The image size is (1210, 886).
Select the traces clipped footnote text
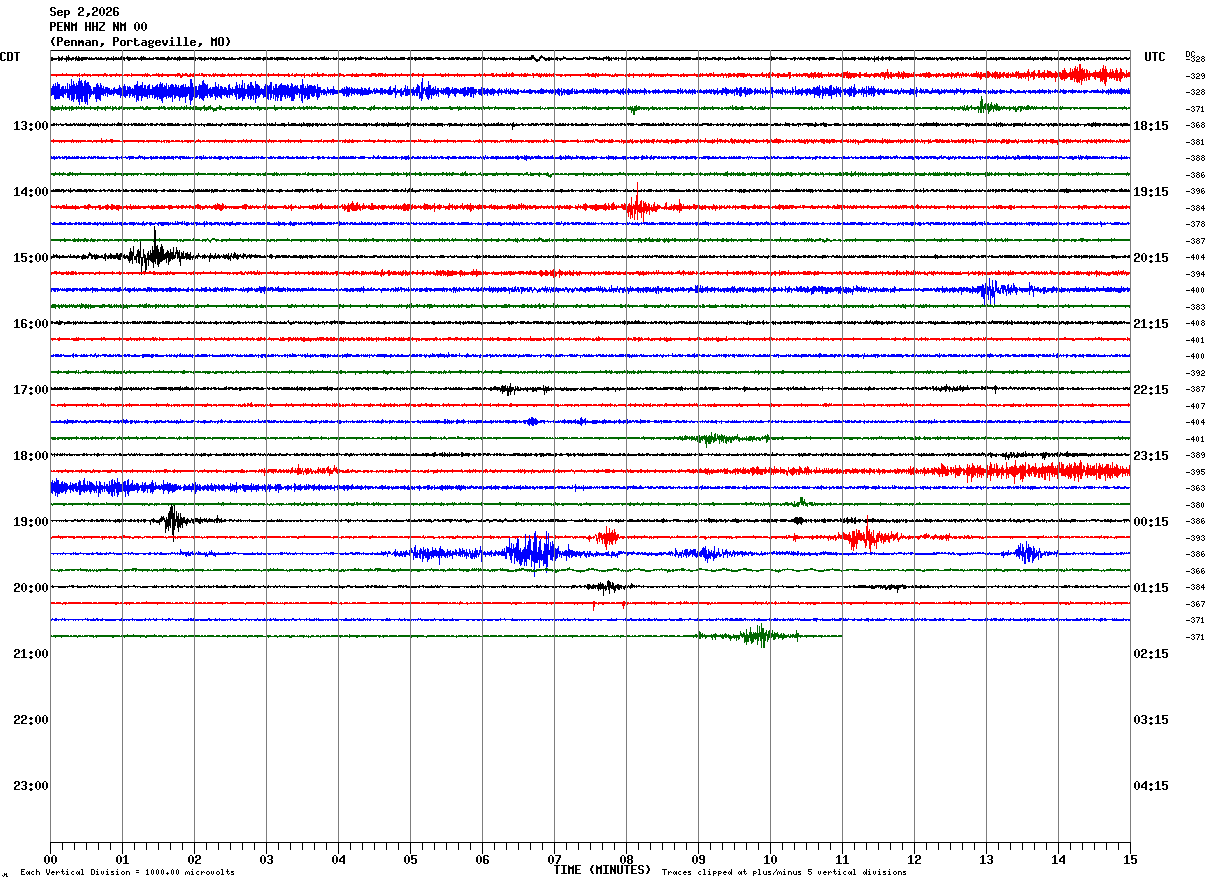pyautogui.click(x=784, y=872)
